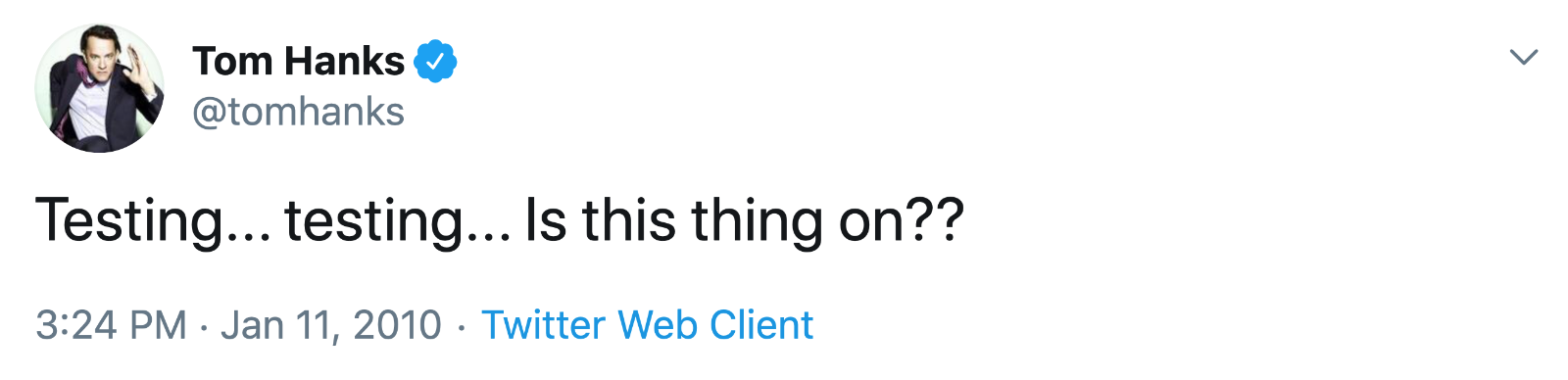Click the '2010' year in the timestamp
Screen dimensions: 1568x380
(397, 325)
